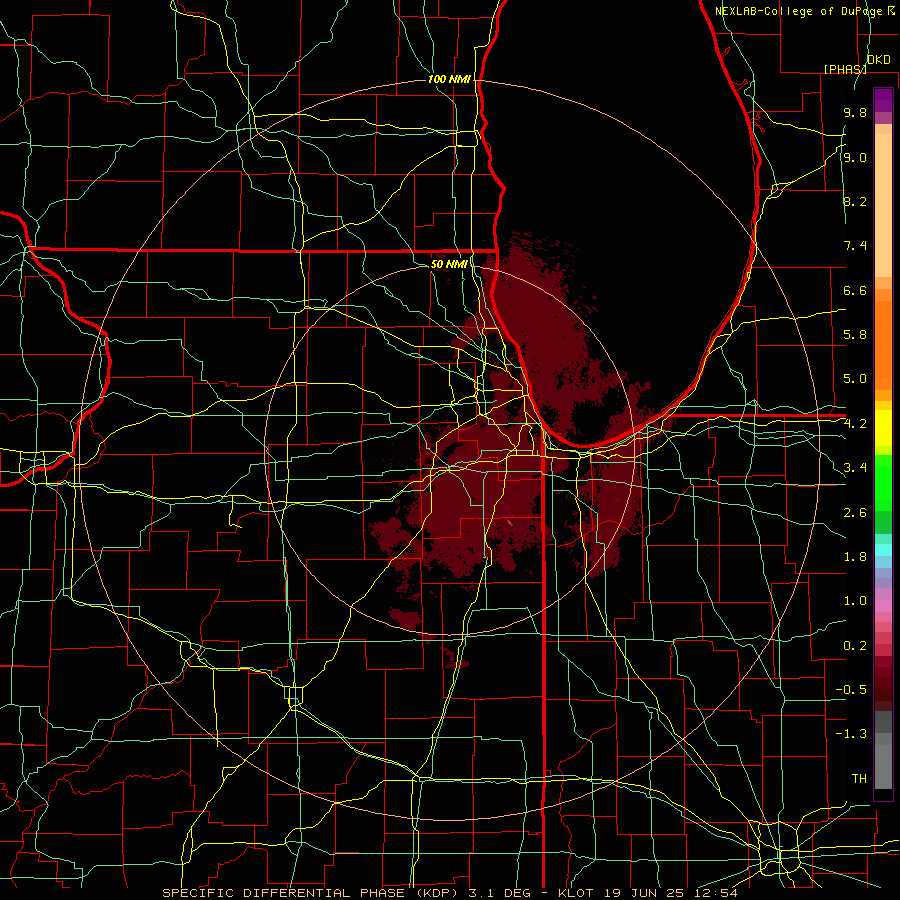The height and width of the screenshot is (900, 900).
Task: Click the 5.0 scale value
Action: (855, 379)
